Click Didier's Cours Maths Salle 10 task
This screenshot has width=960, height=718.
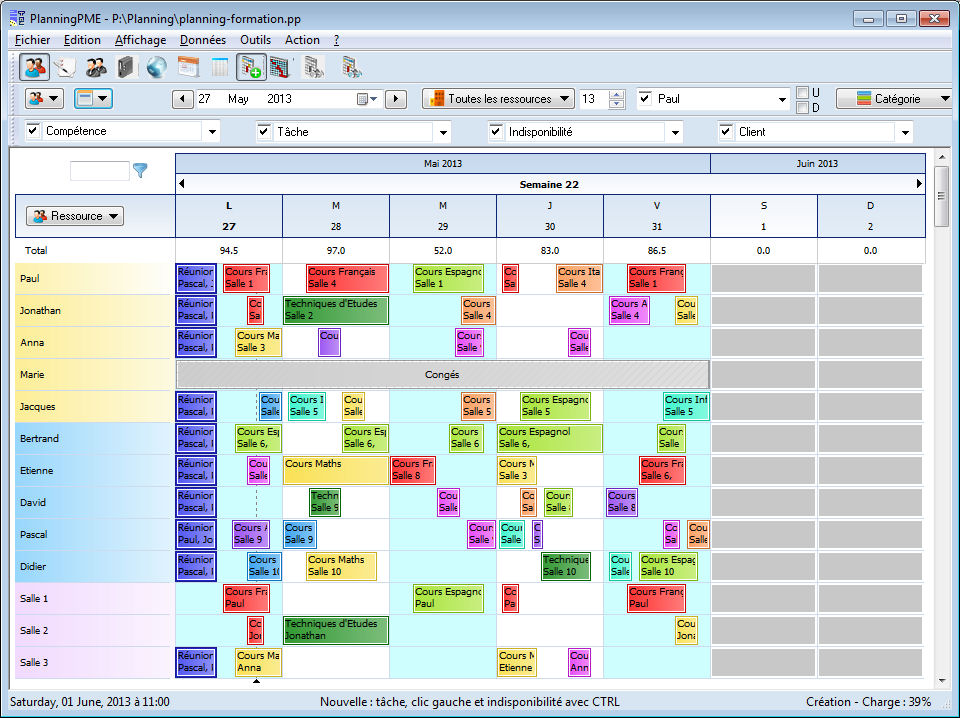pos(341,566)
